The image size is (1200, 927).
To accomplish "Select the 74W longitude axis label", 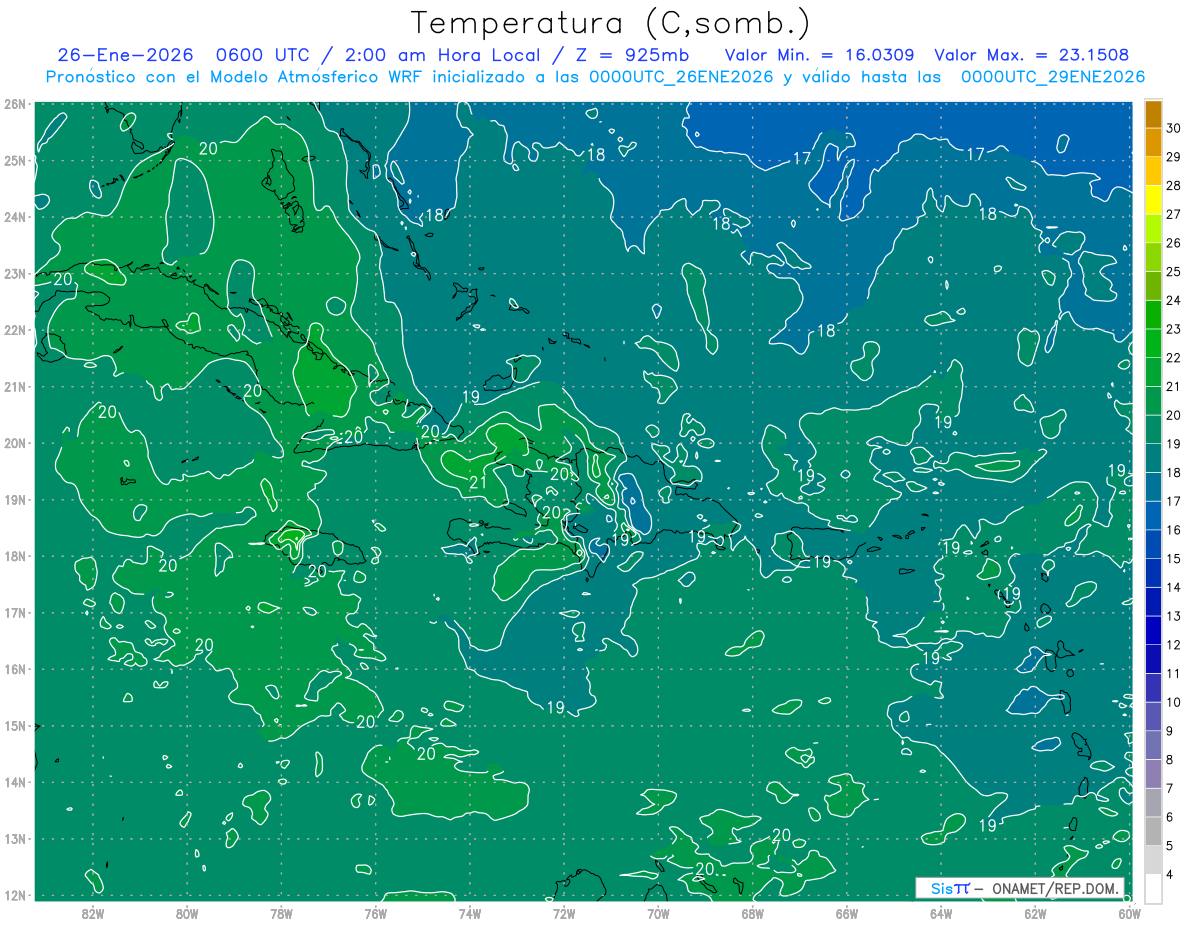I will tap(470, 913).
